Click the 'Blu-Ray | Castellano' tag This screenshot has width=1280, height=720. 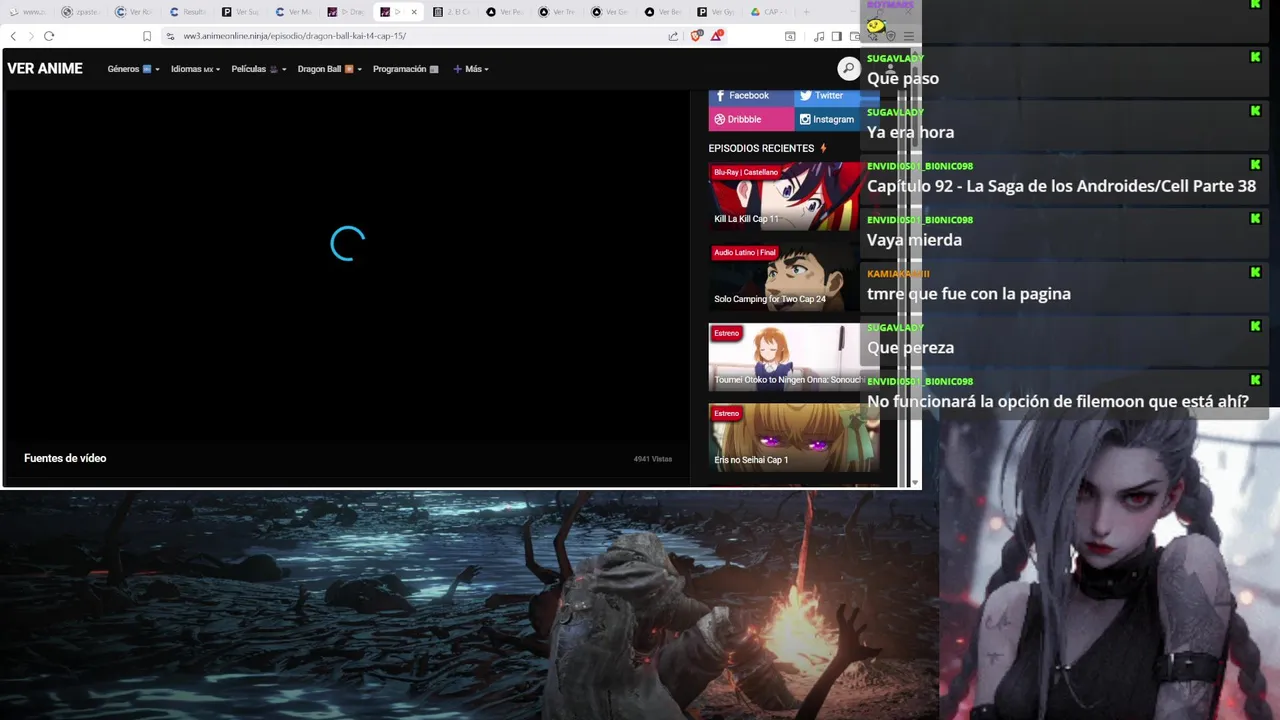[x=746, y=172]
